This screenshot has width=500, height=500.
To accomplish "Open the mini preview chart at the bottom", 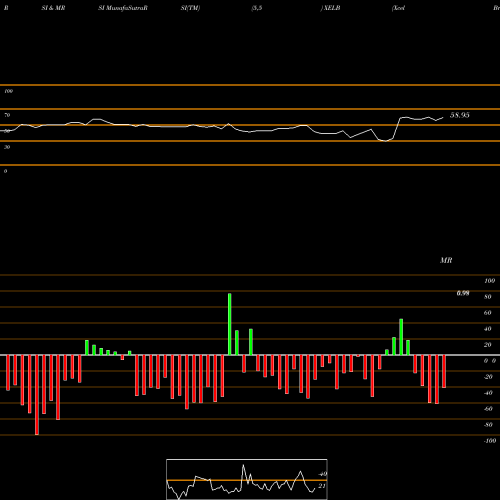I will (x=247, y=479).
